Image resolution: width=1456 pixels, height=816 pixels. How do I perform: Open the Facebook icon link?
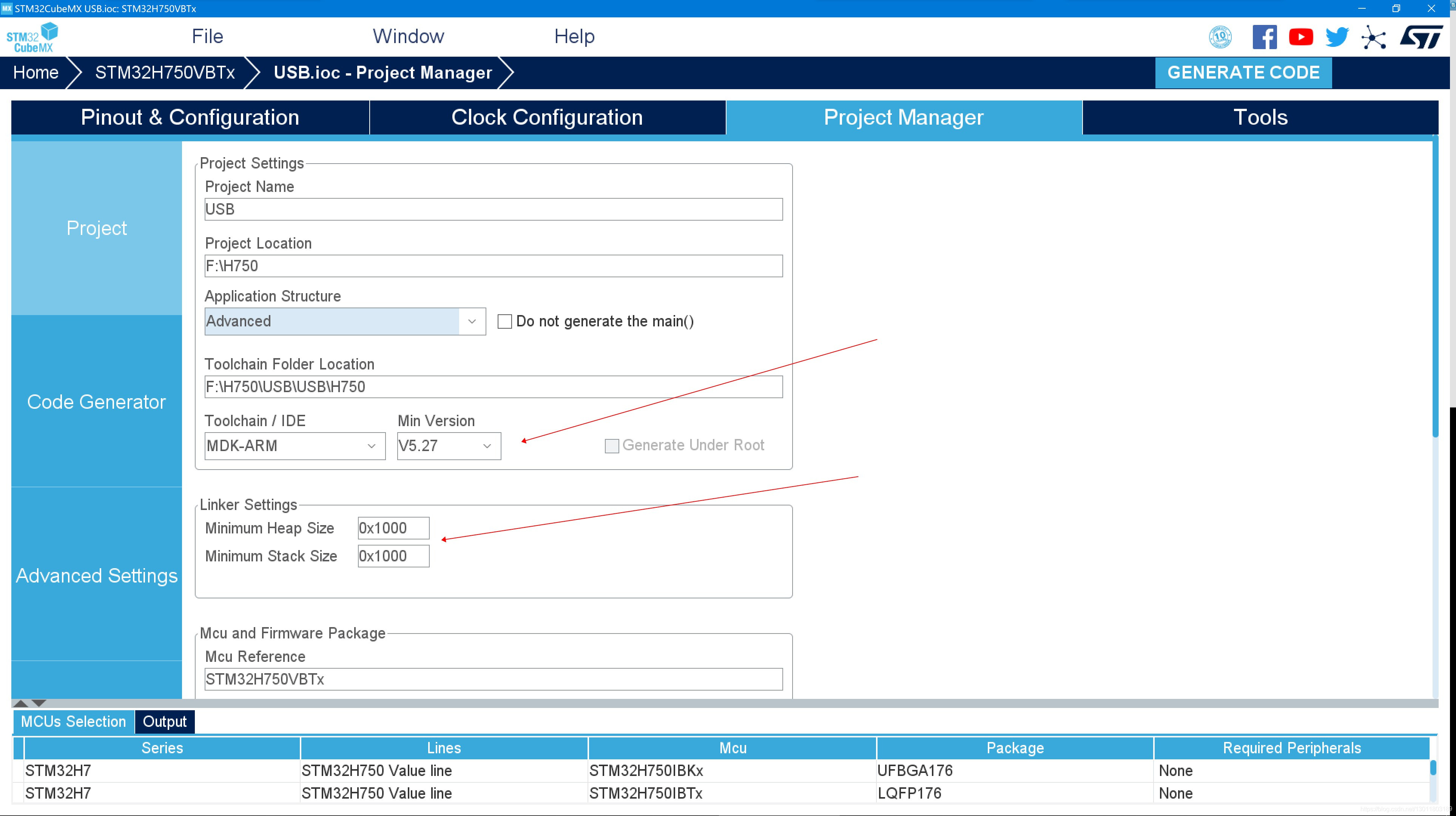point(1265,37)
